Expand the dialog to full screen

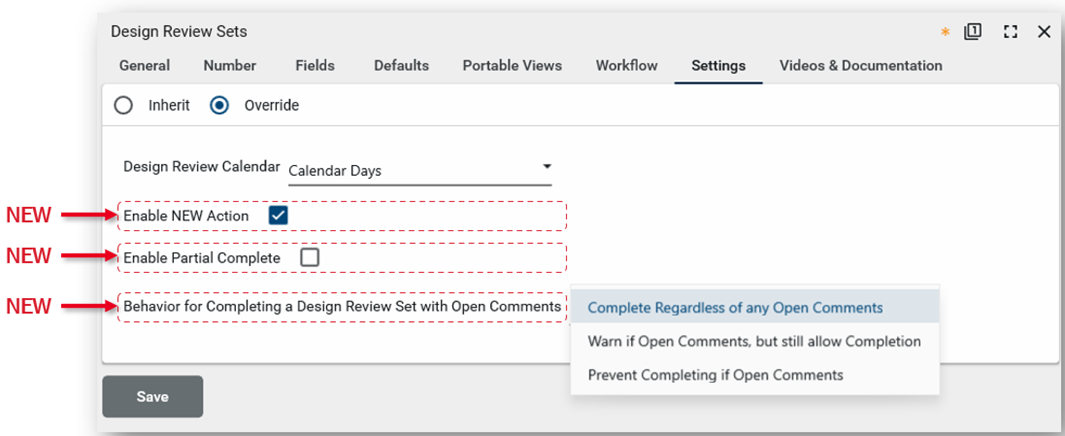(1010, 32)
